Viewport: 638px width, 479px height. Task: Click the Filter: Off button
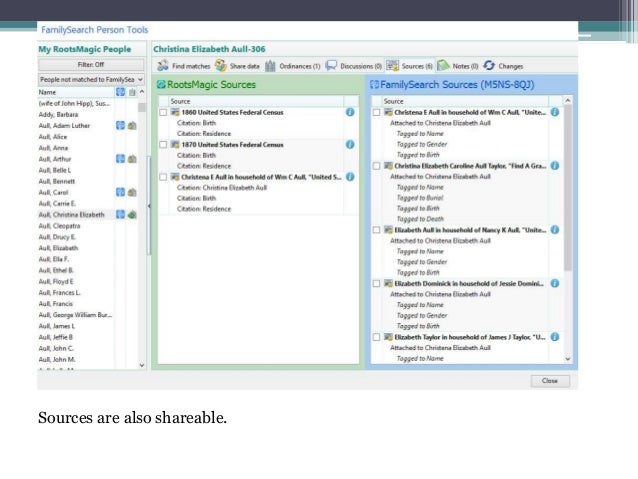tap(91, 65)
